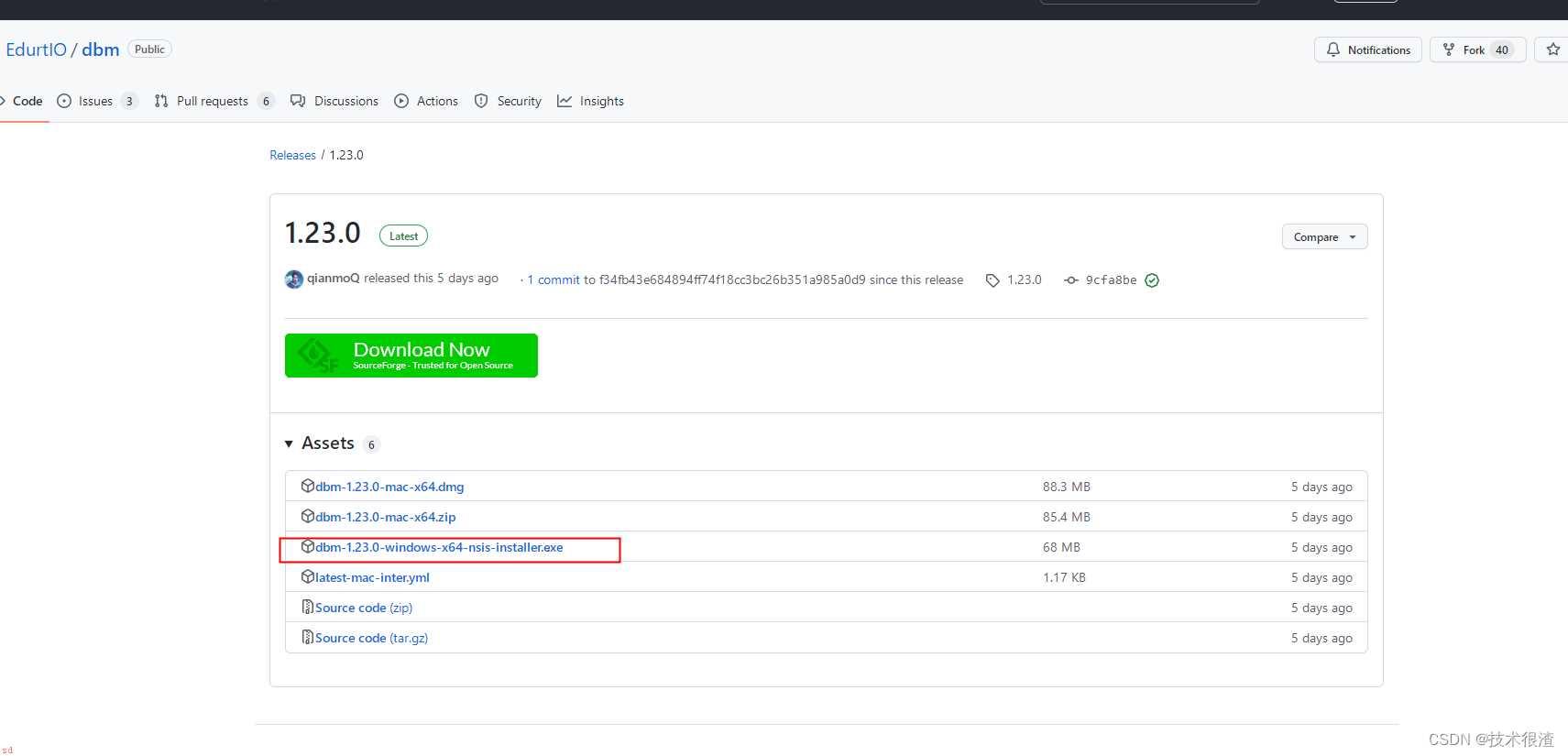1568x756 pixels.
Task: Download dbm-1.23.0-mac-x64.zip
Action: pos(386,517)
